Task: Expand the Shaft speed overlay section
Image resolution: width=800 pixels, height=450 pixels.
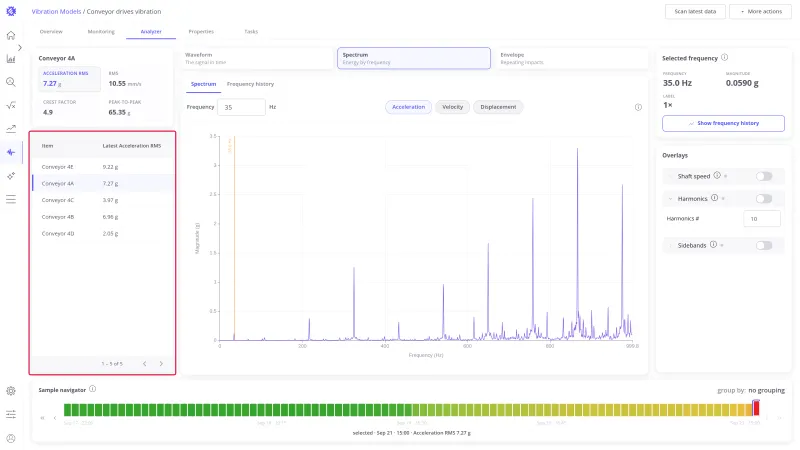Action: tap(670, 177)
